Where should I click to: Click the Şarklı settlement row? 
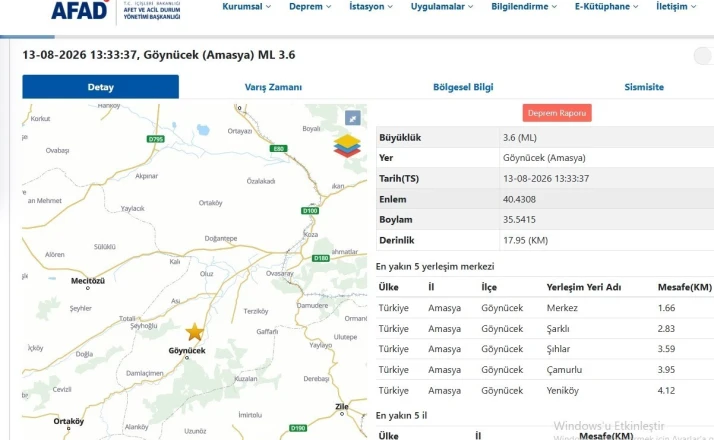545,328
